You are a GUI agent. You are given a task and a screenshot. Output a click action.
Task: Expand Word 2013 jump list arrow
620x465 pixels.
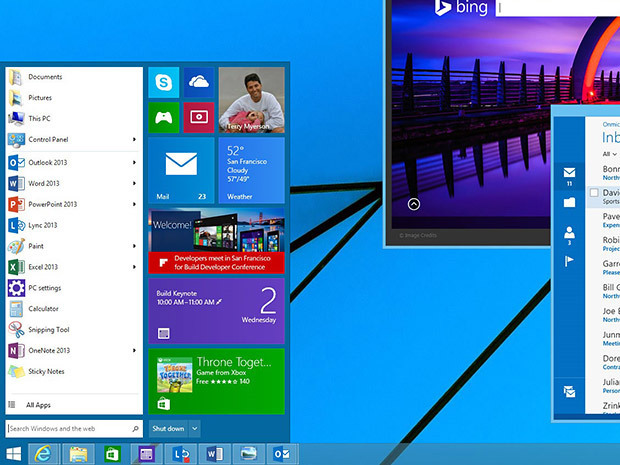point(134,183)
